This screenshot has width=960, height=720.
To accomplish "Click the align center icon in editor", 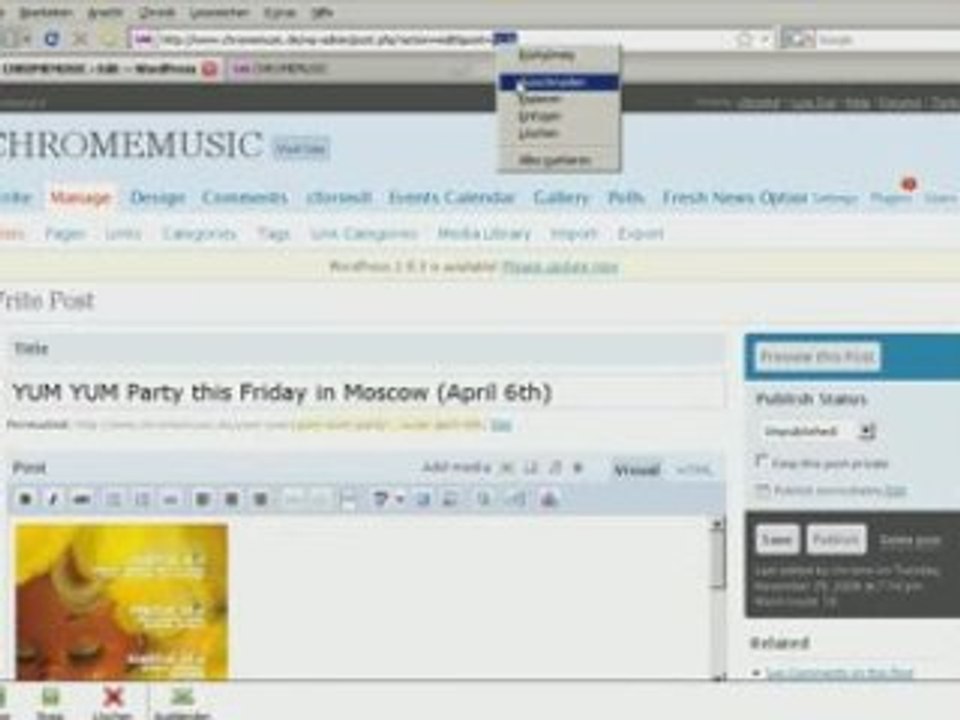I will 231,500.
